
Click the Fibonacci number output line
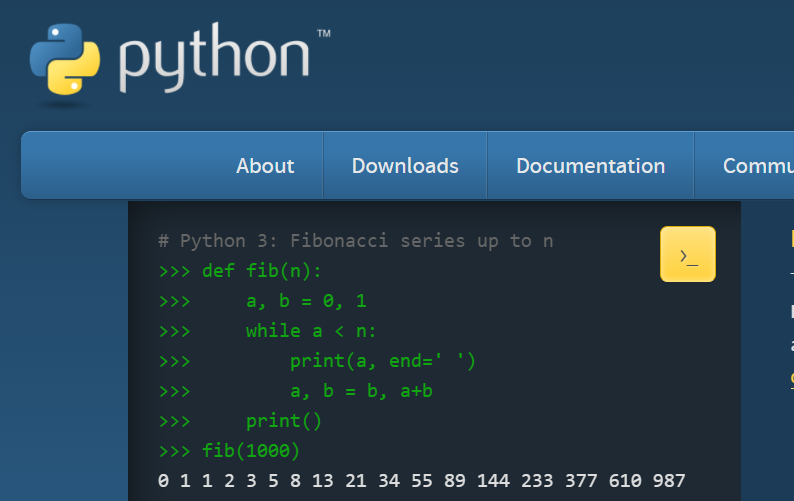[x=421, y=481]
